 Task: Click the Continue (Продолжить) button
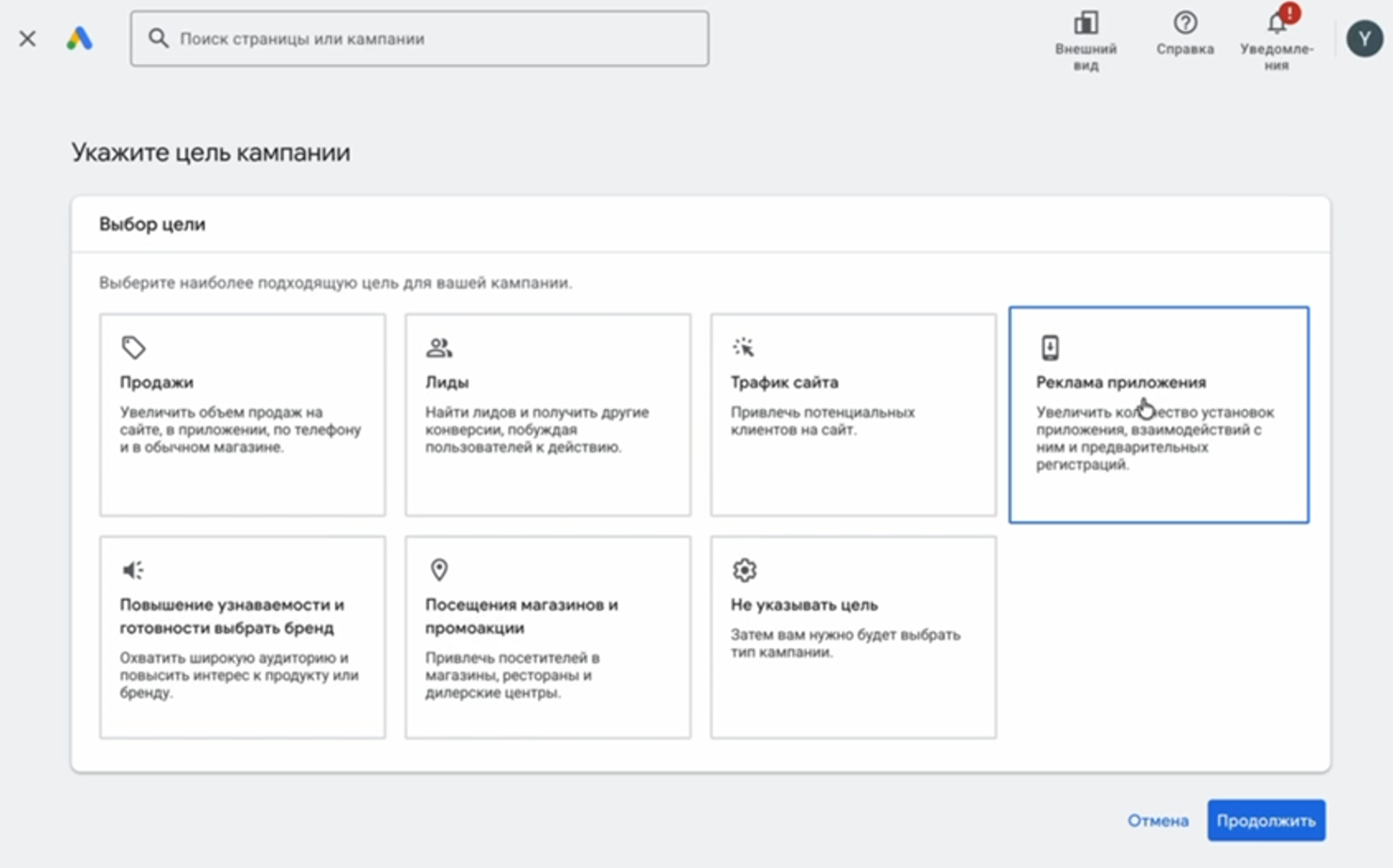(x=1266, y=820)
